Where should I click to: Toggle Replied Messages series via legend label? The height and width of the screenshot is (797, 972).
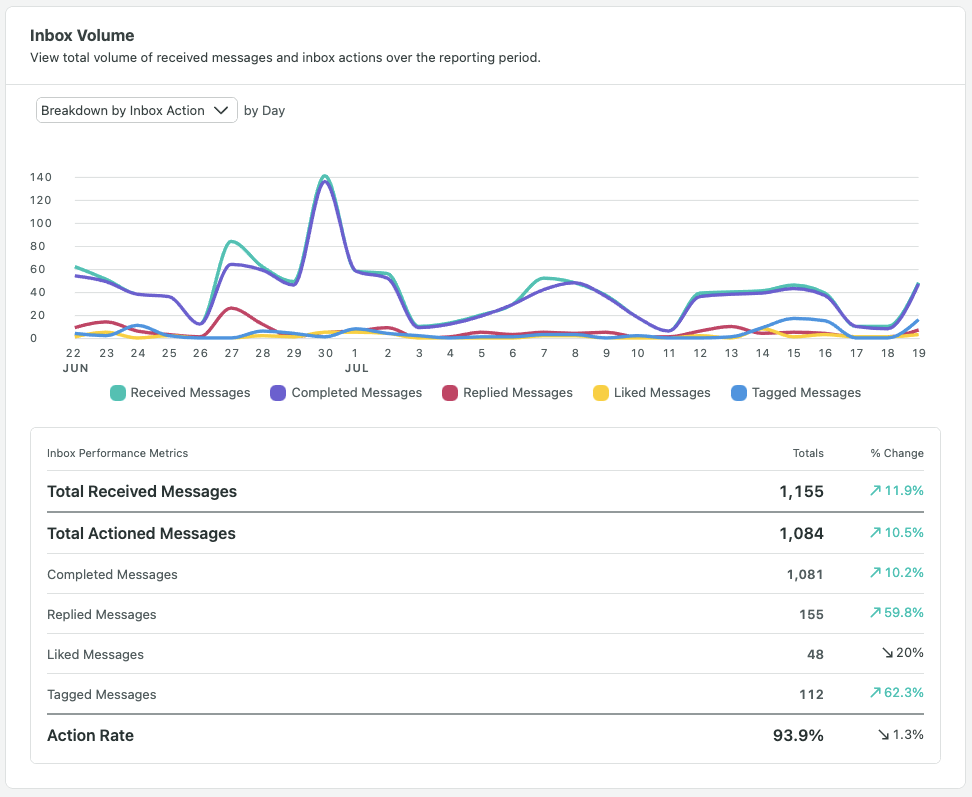coord(518,393)
